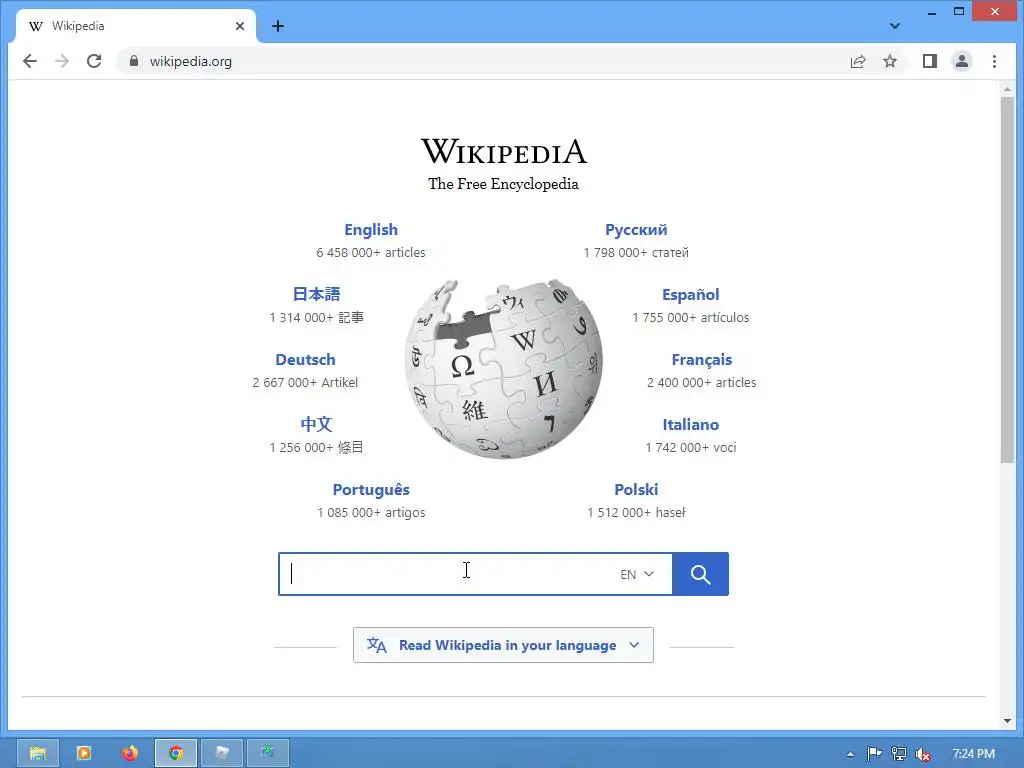
Task: Open the Français Wikipedia link
Action: [x=701, y=360]
